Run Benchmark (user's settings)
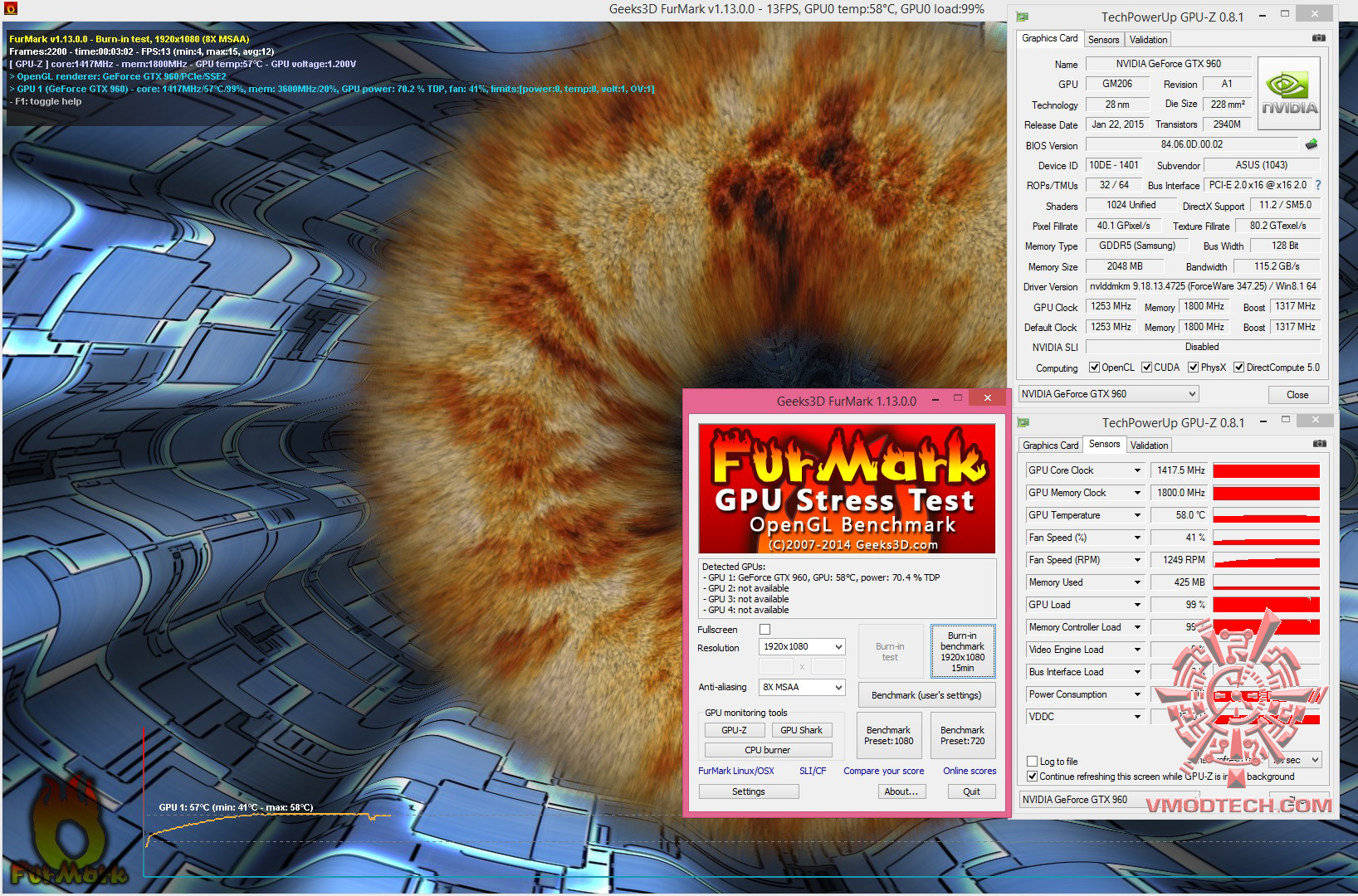 point(926,695)
